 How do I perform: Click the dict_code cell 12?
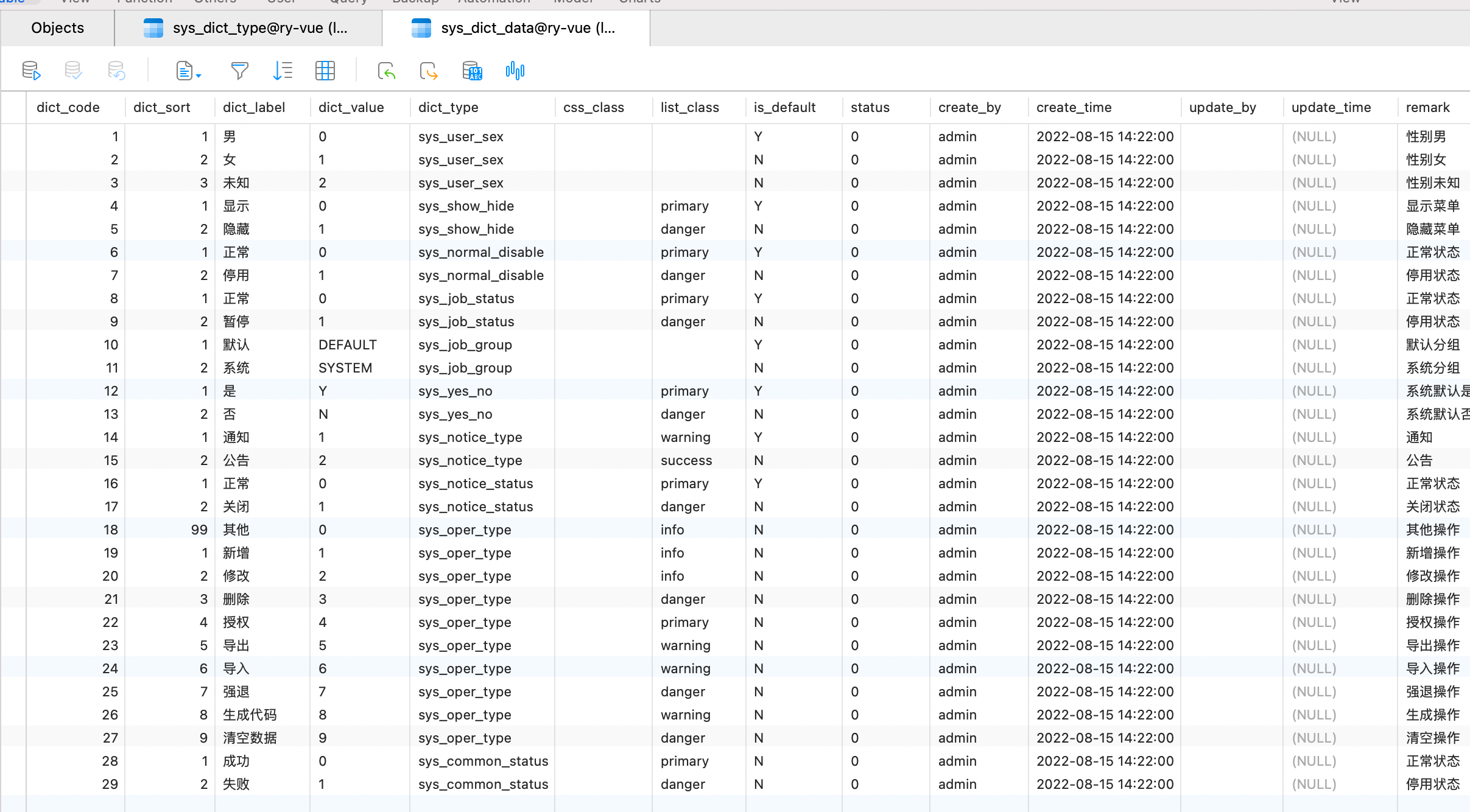point(76,391)
